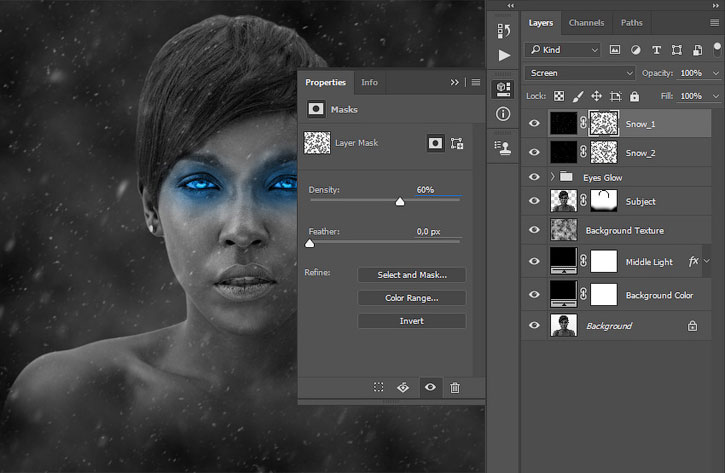Viewport: 725px width, 473px height.
Task: Filter layers by smart objects icon
Action: pos(697,50)
